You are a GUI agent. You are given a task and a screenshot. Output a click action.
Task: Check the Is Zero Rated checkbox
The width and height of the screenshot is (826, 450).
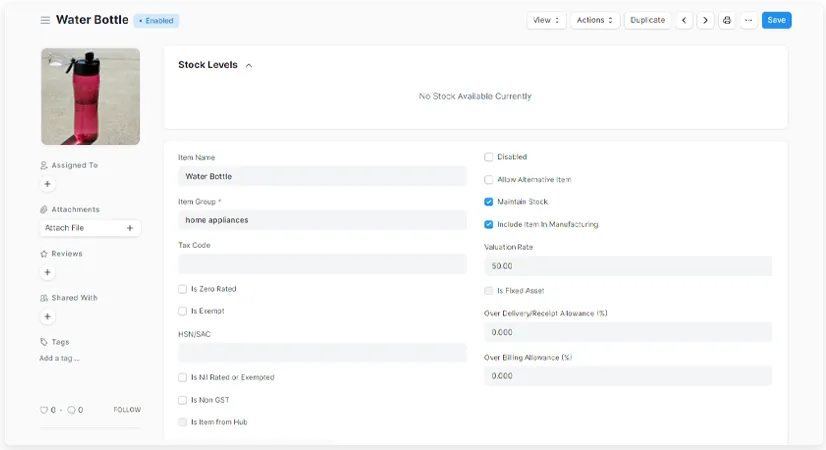point(182,289)
